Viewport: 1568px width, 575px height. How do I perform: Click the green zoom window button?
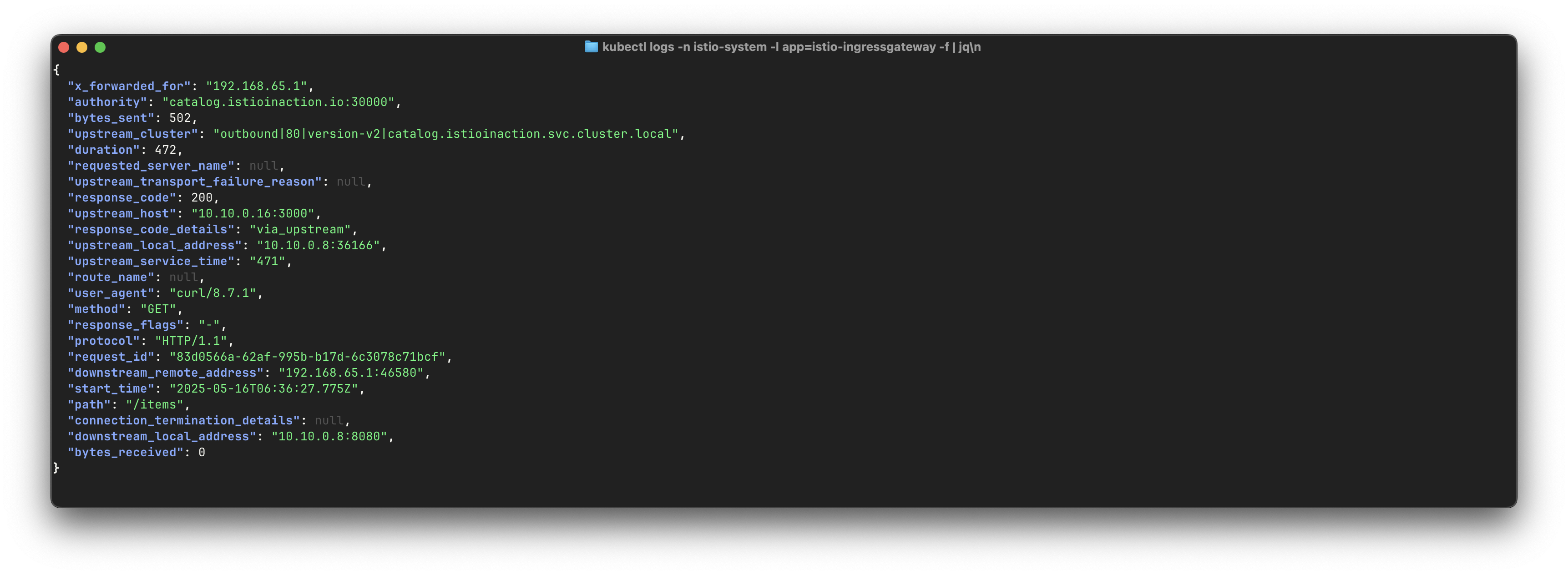point(101,47)
